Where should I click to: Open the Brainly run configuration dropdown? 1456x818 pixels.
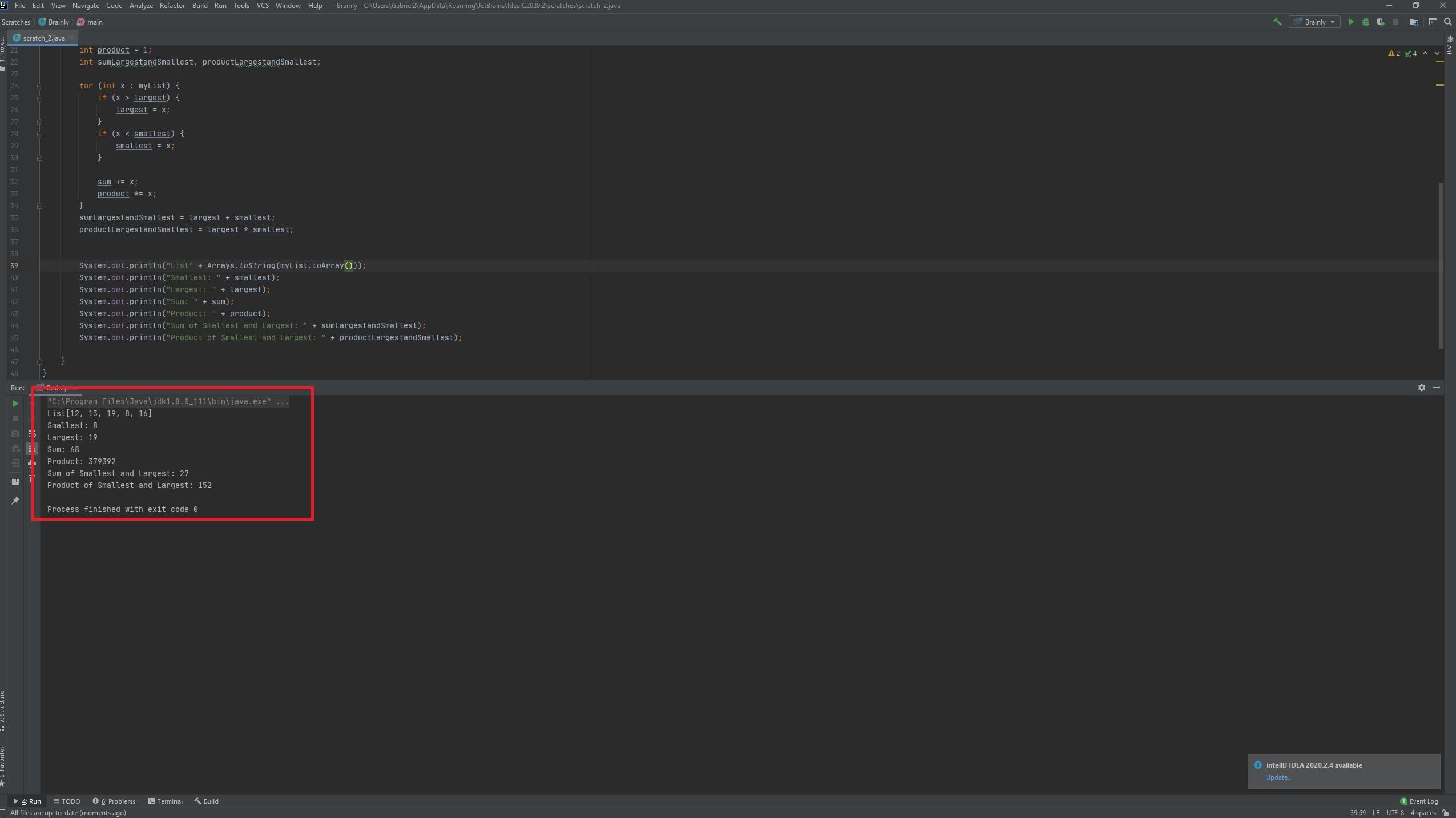coord(1314,22)
